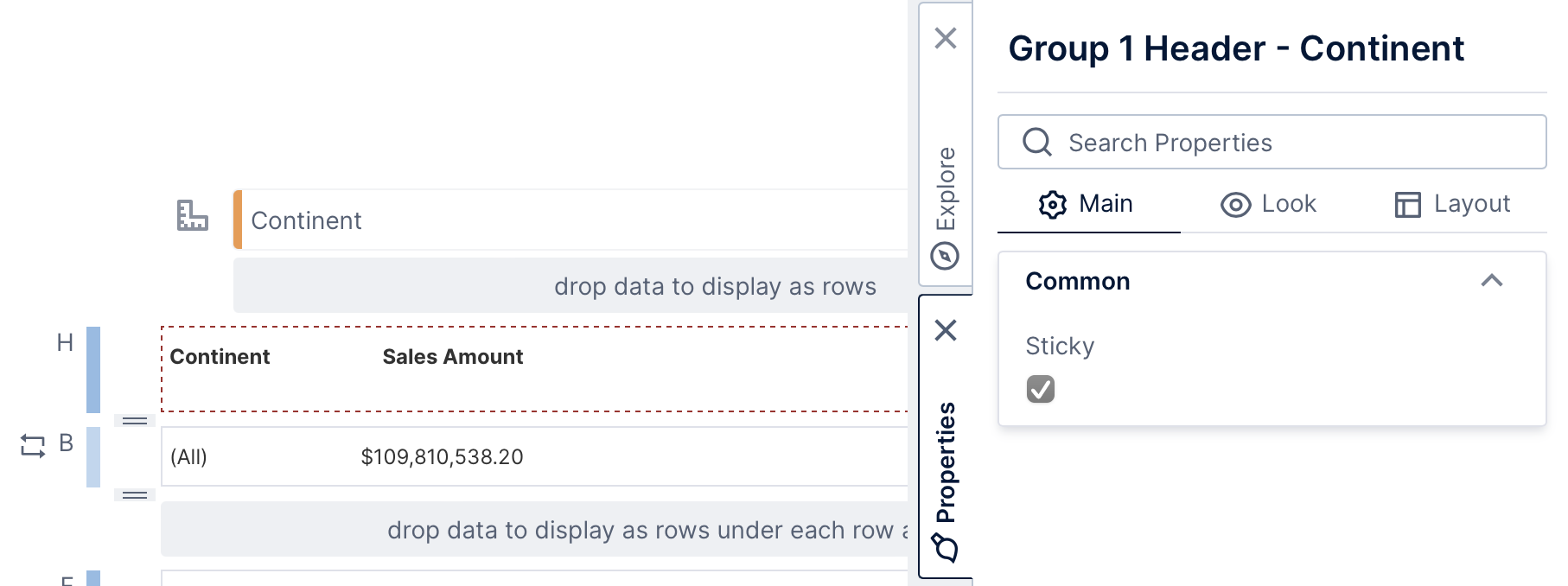This screenshot has height=586, width=1568.
Task: Click the magnifier icon in Search Properties
Action: pyautogui.click(x=1036, y=142)
